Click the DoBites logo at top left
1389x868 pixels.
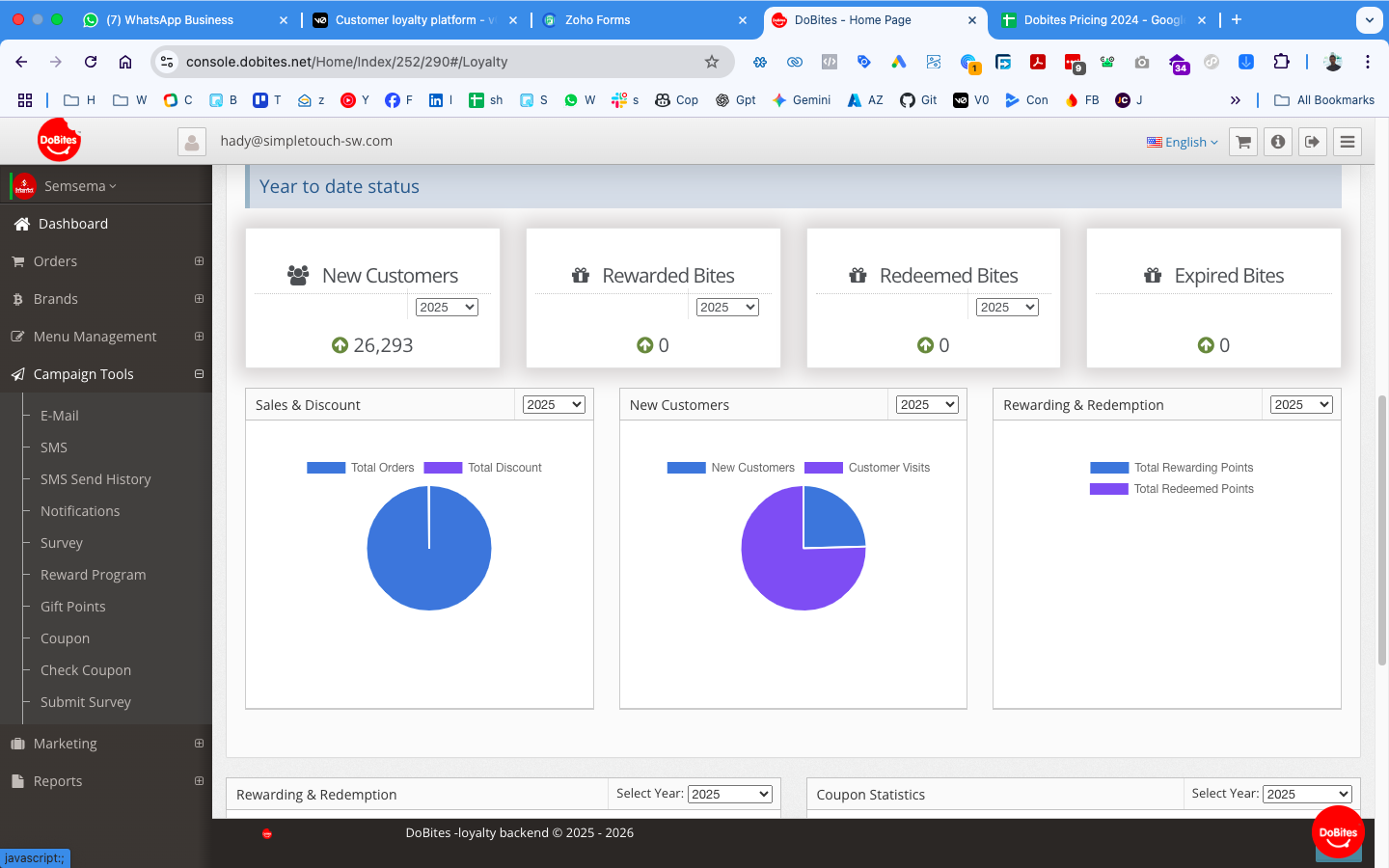click(x=59, y=141)
